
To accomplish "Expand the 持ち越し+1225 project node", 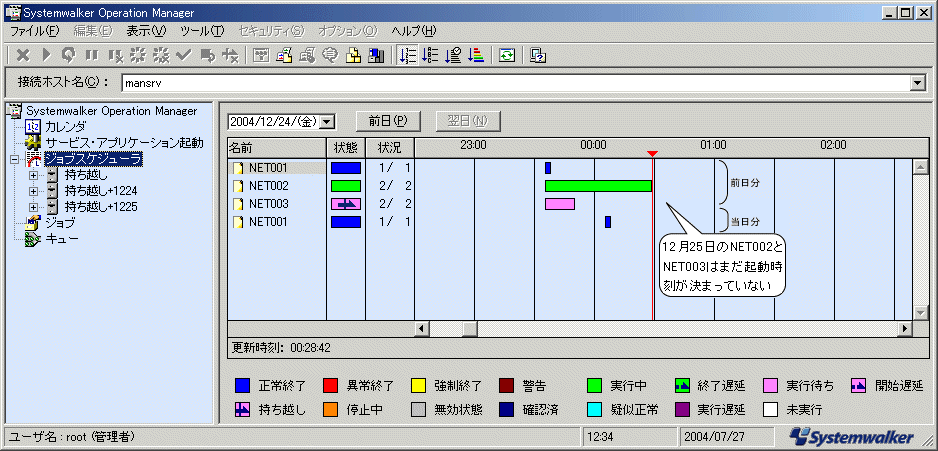I will (x=34, y=207).
